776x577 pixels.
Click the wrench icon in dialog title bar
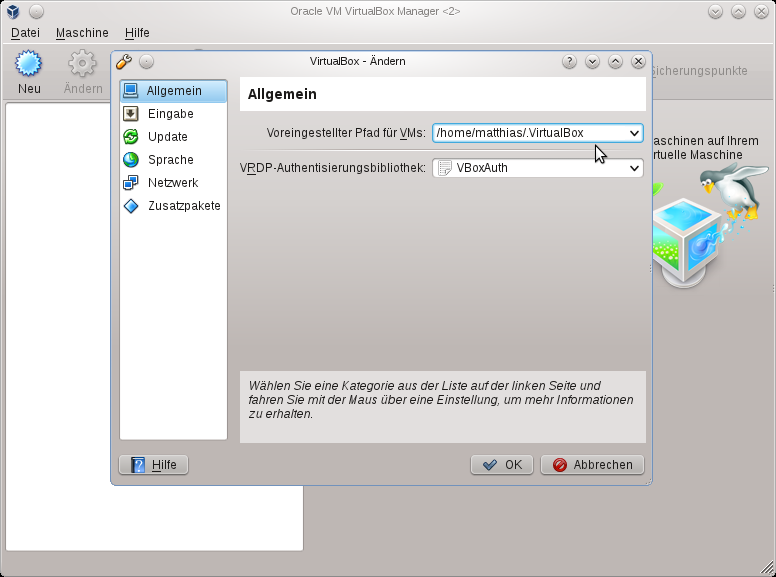[x=124, y=62]
